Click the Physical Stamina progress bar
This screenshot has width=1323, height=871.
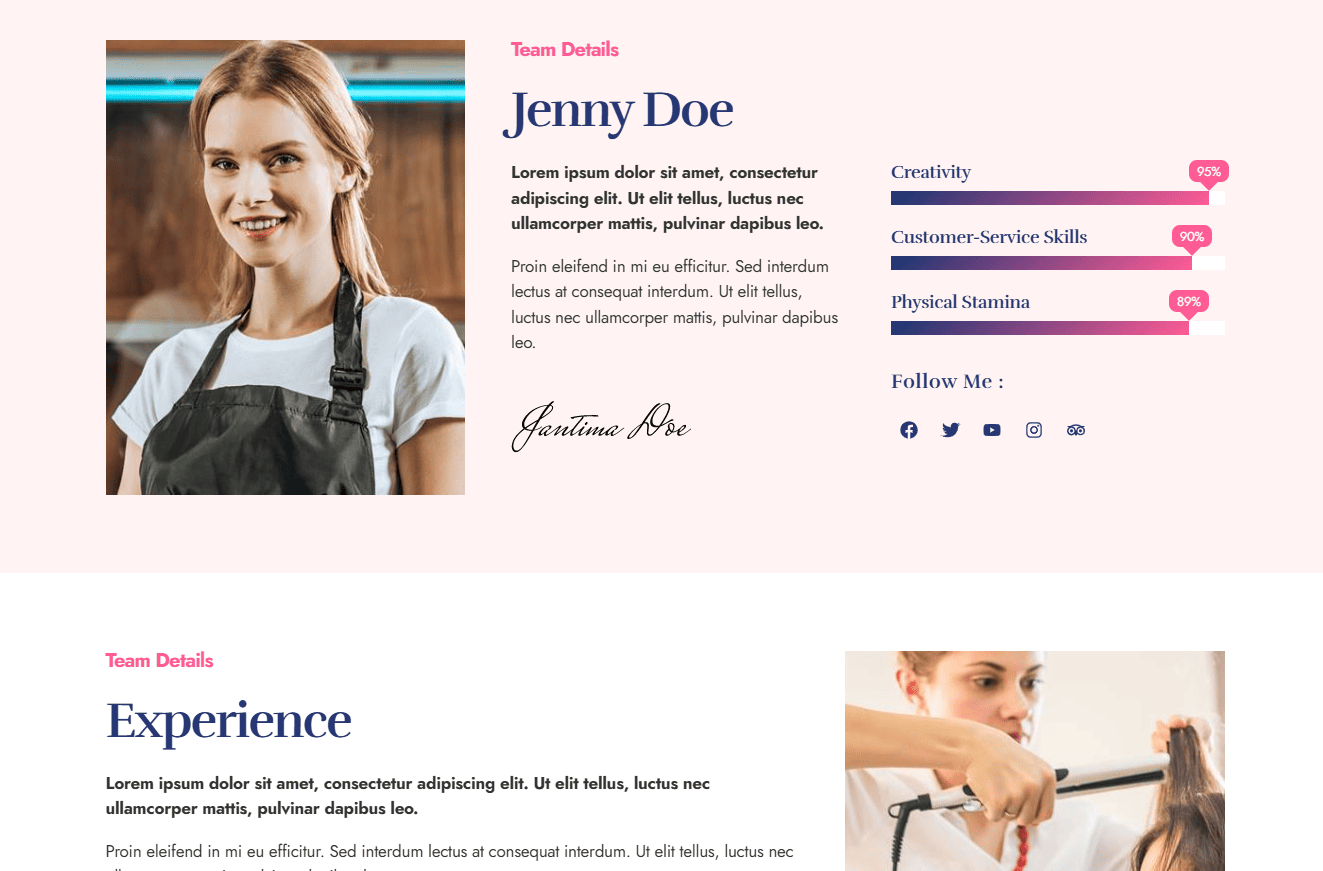click(1058, 328)
